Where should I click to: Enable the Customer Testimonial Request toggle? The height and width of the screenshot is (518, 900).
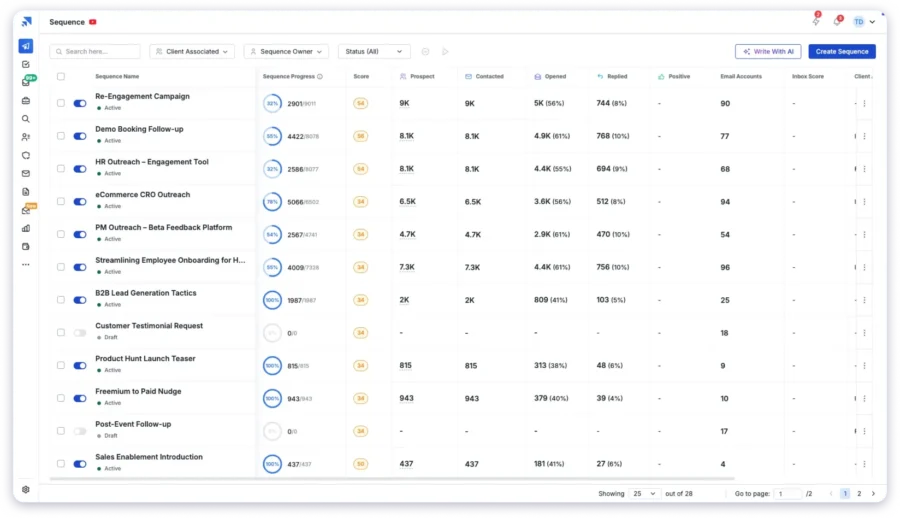80,333
